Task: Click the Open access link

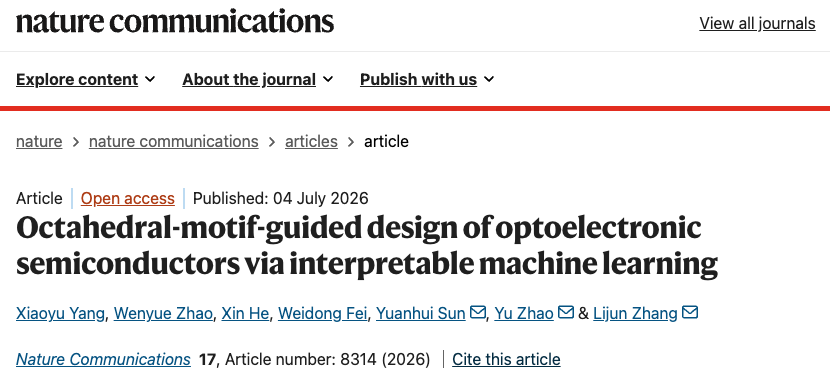Action: pyautogui.click(x=128, y=198)
